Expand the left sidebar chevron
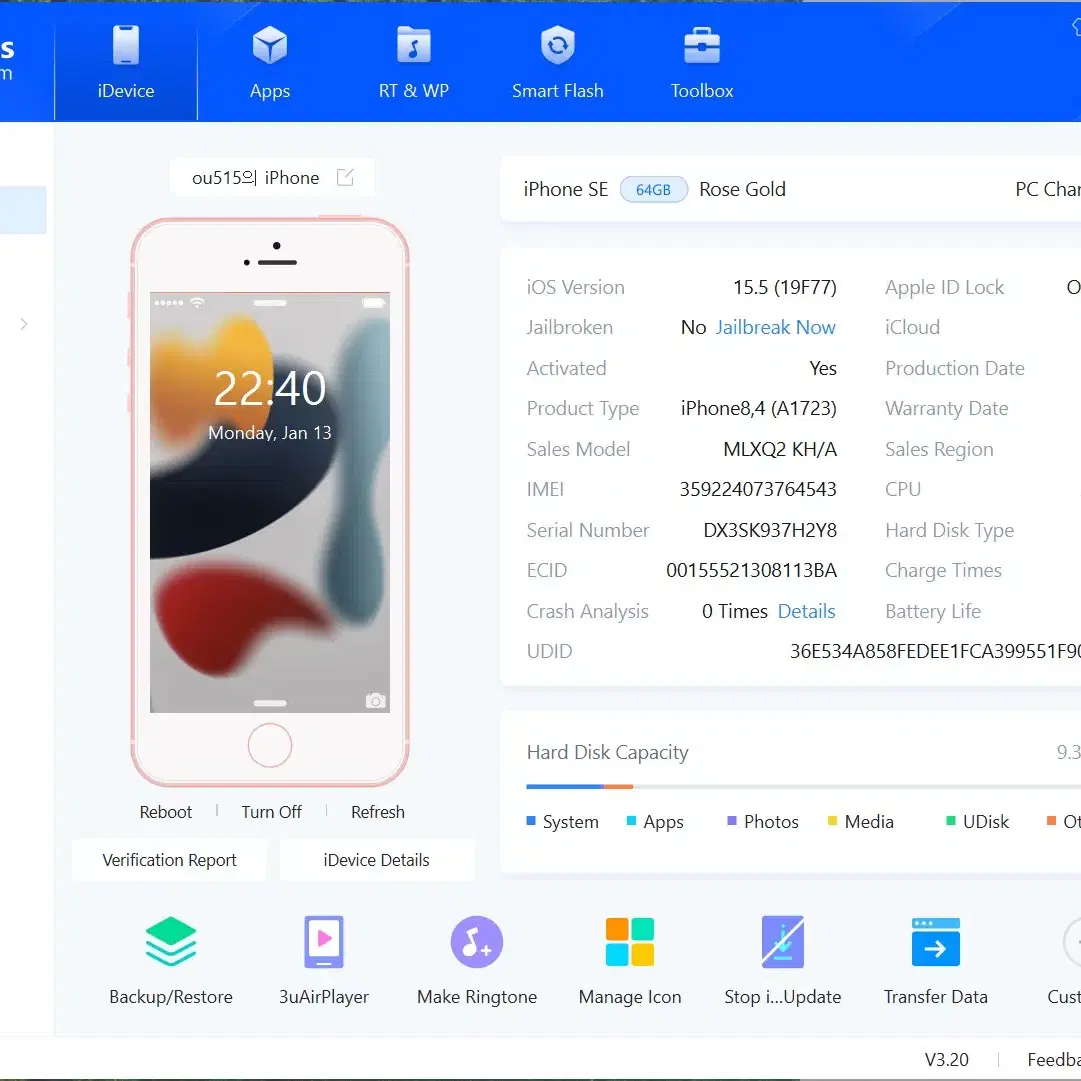The height and width of the screenshot is (1081, 1081). (24, 324)
